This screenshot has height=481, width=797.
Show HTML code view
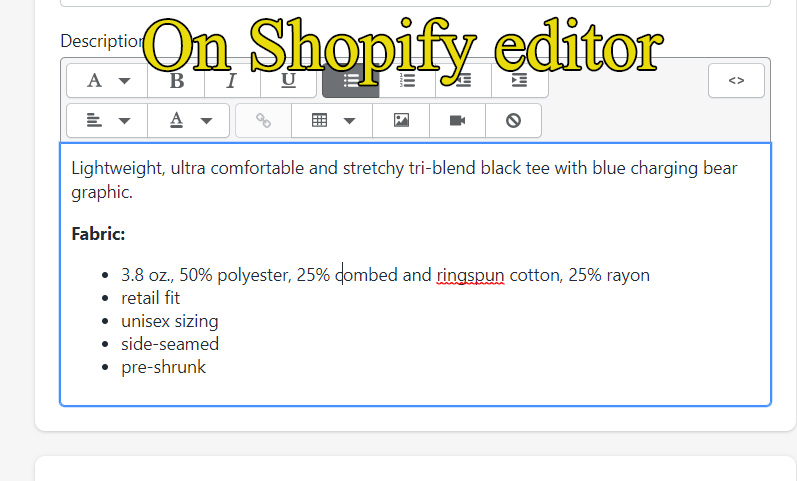736,80
